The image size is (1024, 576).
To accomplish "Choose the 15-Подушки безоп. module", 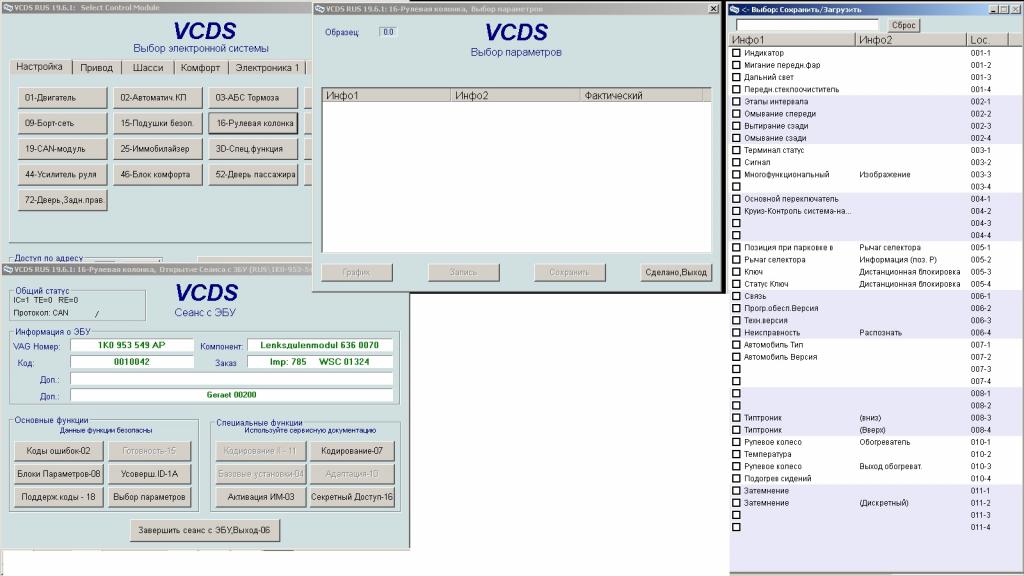I will pyautogui.click(x=157, y=123).
